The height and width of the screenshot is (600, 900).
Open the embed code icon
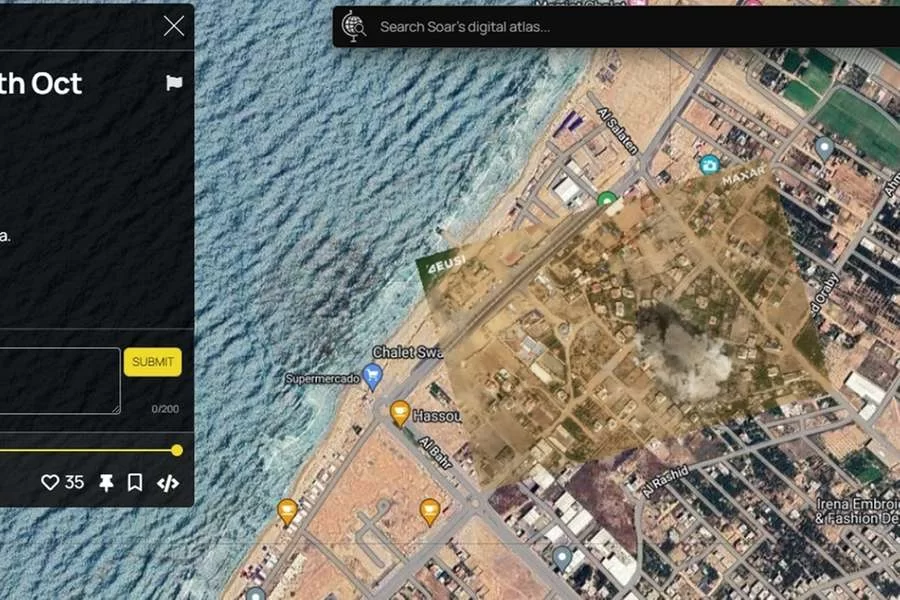coord(168,483)
